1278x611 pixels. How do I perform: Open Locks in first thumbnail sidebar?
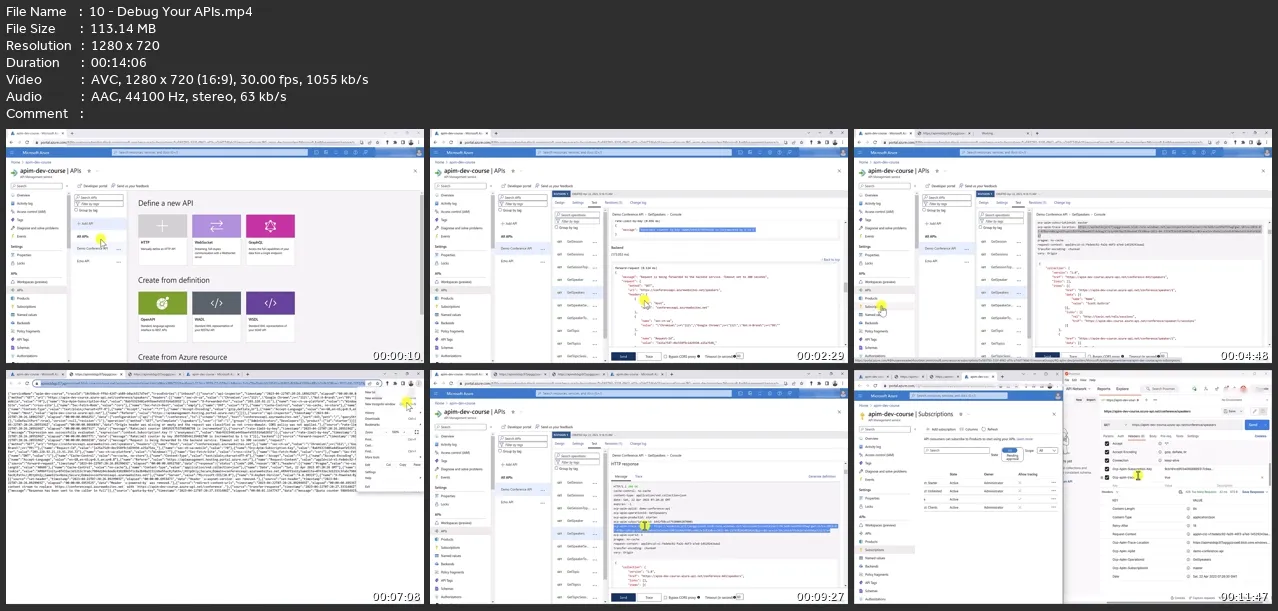coord(20,263)
